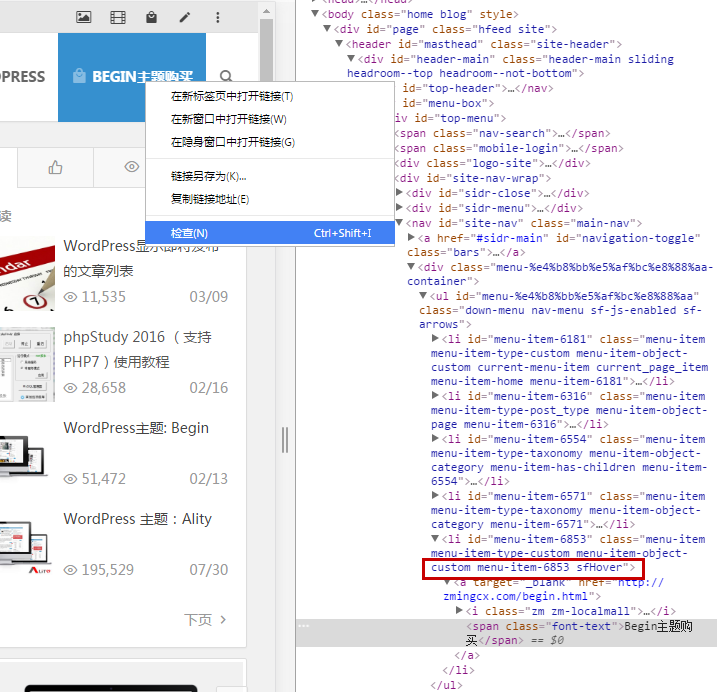The width and height of the screenshot is (717, 692).
Task: Choose 在新标签页中打开链接(T) from context menu
Action: (270, 96)
